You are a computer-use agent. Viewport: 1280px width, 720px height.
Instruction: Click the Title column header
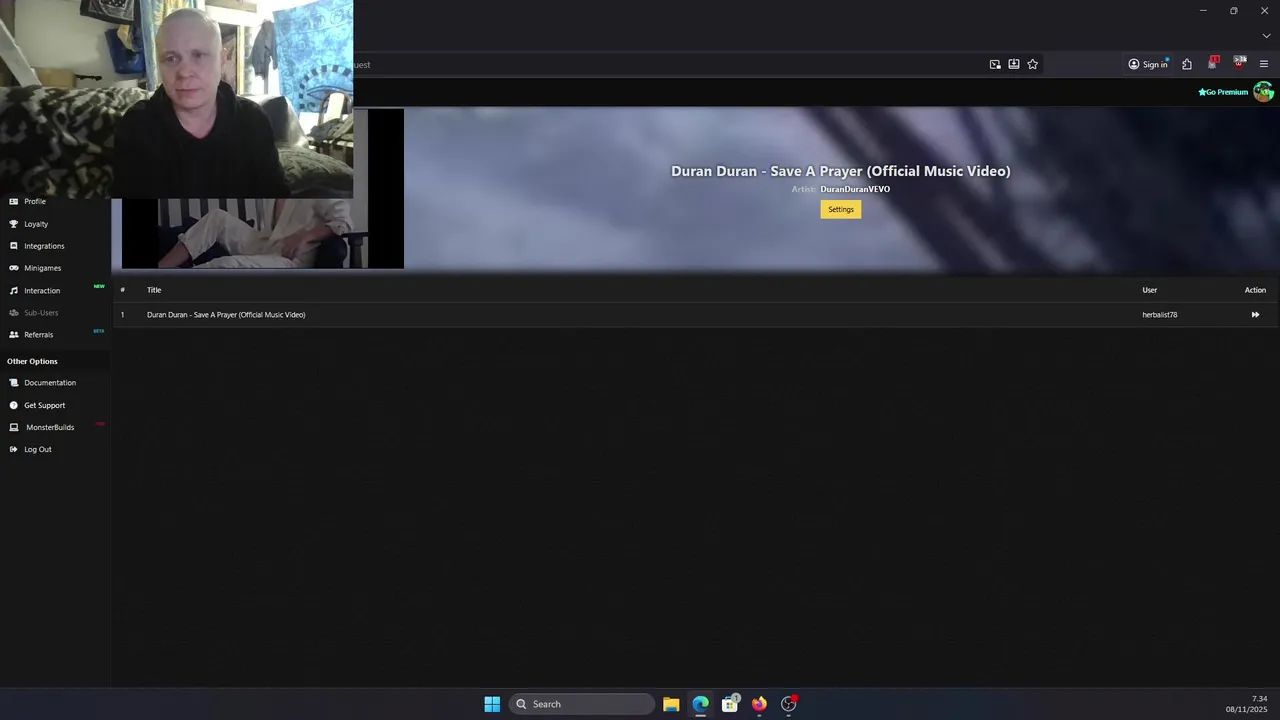coord(154,290)
